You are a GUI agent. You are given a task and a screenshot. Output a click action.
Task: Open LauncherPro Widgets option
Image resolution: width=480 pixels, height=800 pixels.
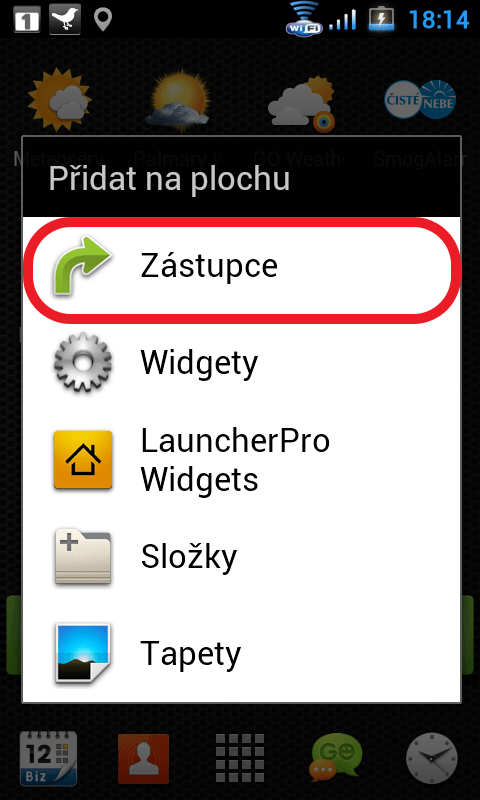(242, 460)
